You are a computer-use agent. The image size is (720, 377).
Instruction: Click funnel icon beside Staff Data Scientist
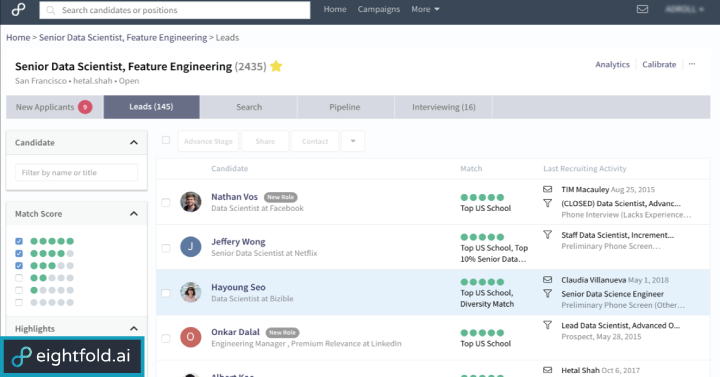(547, 235)
